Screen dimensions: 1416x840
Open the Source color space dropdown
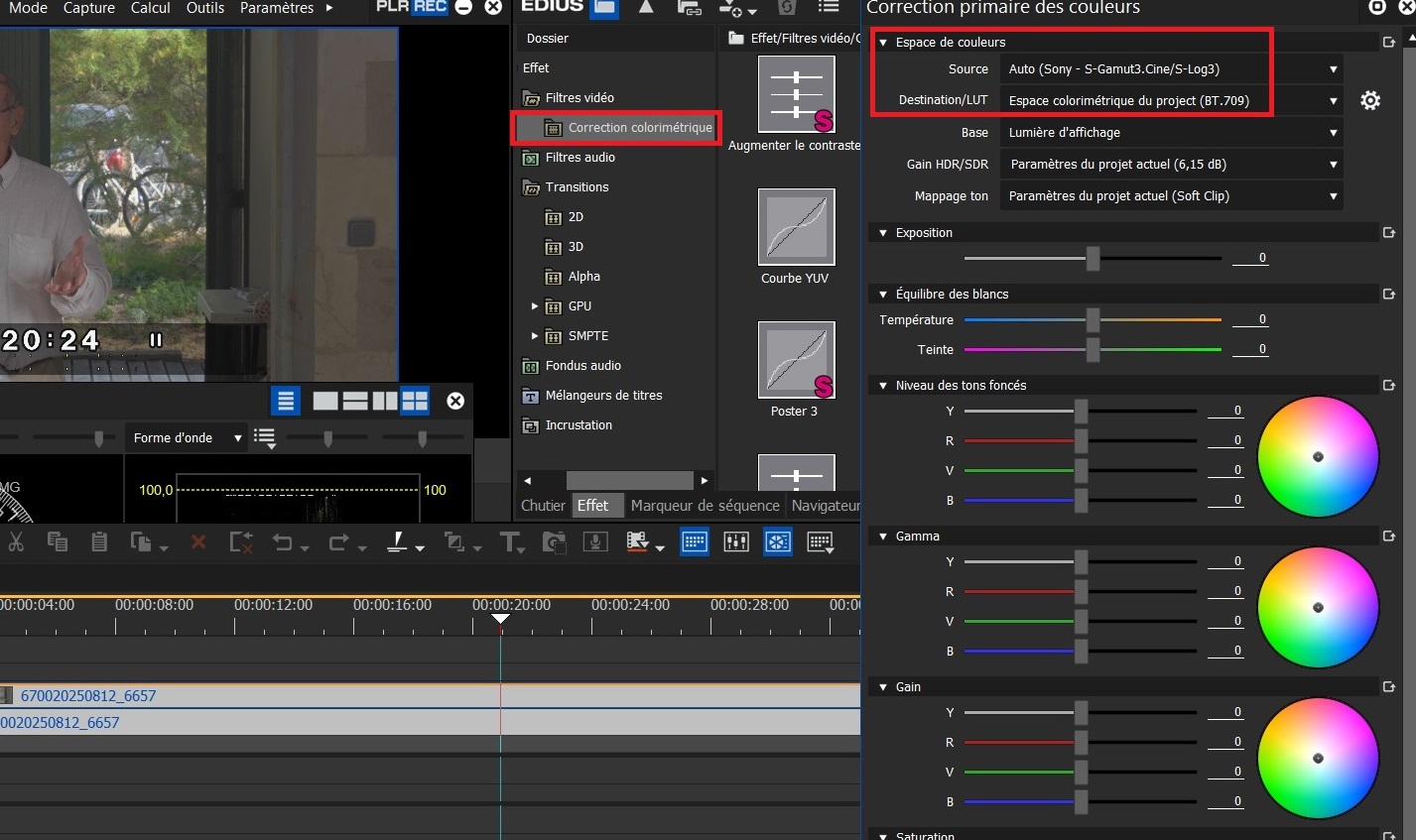1173,69
